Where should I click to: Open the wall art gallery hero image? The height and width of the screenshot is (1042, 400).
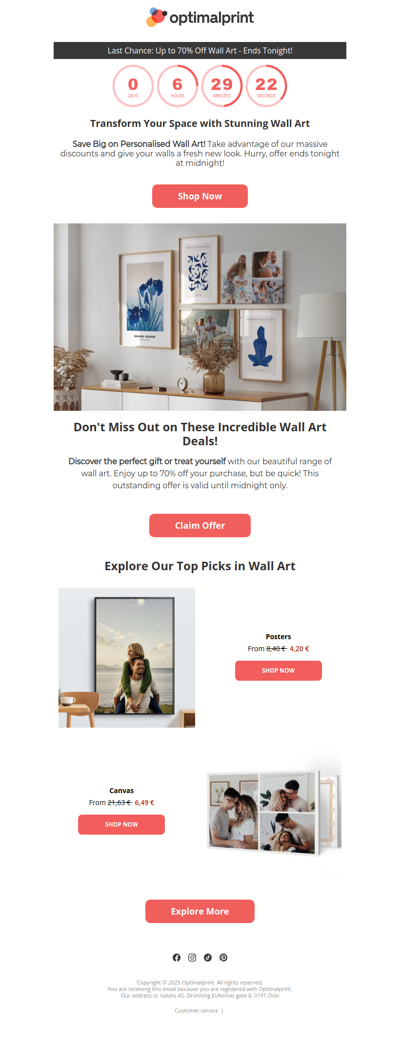tap(200, 317)
